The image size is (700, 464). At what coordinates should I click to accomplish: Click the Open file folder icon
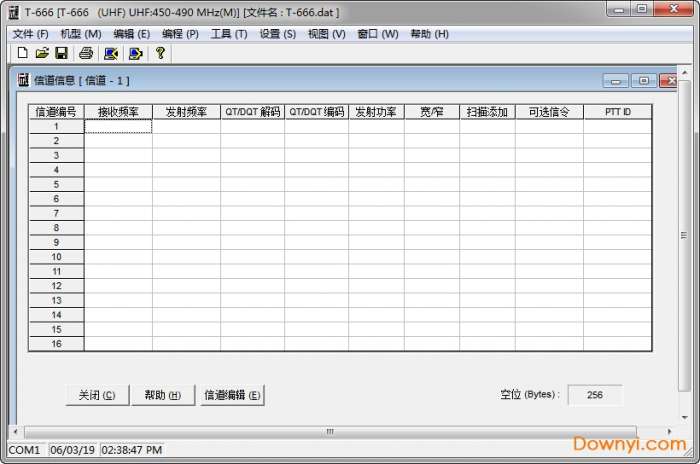point(42,53)
